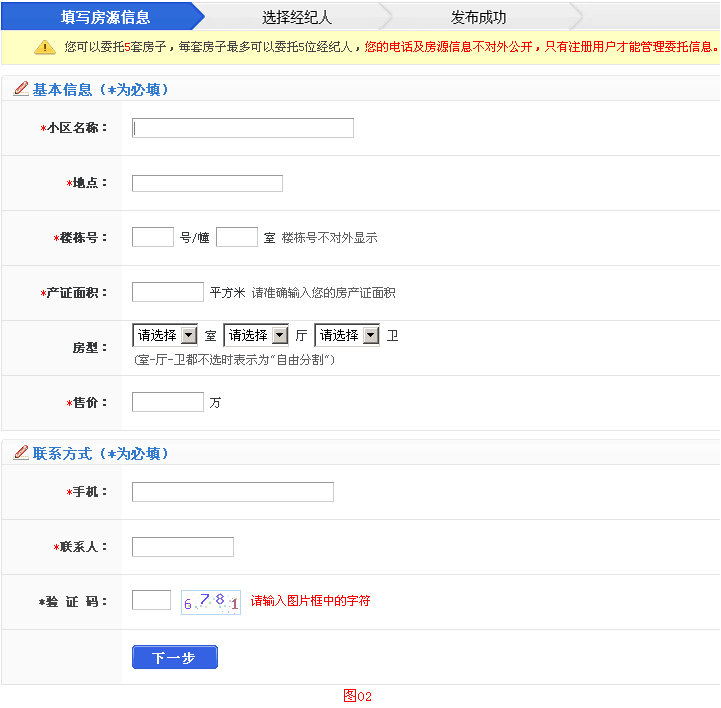This screenshot has height=708, width=721.
Task: Click the captcha image showing 6781
Action: click(211, 601)
